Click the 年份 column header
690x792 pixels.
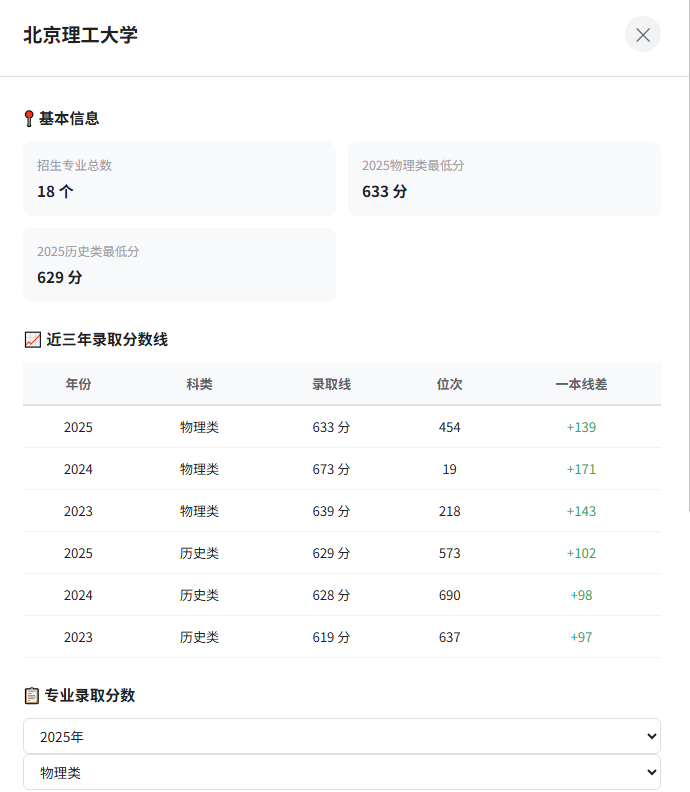(x=78, y=384)
